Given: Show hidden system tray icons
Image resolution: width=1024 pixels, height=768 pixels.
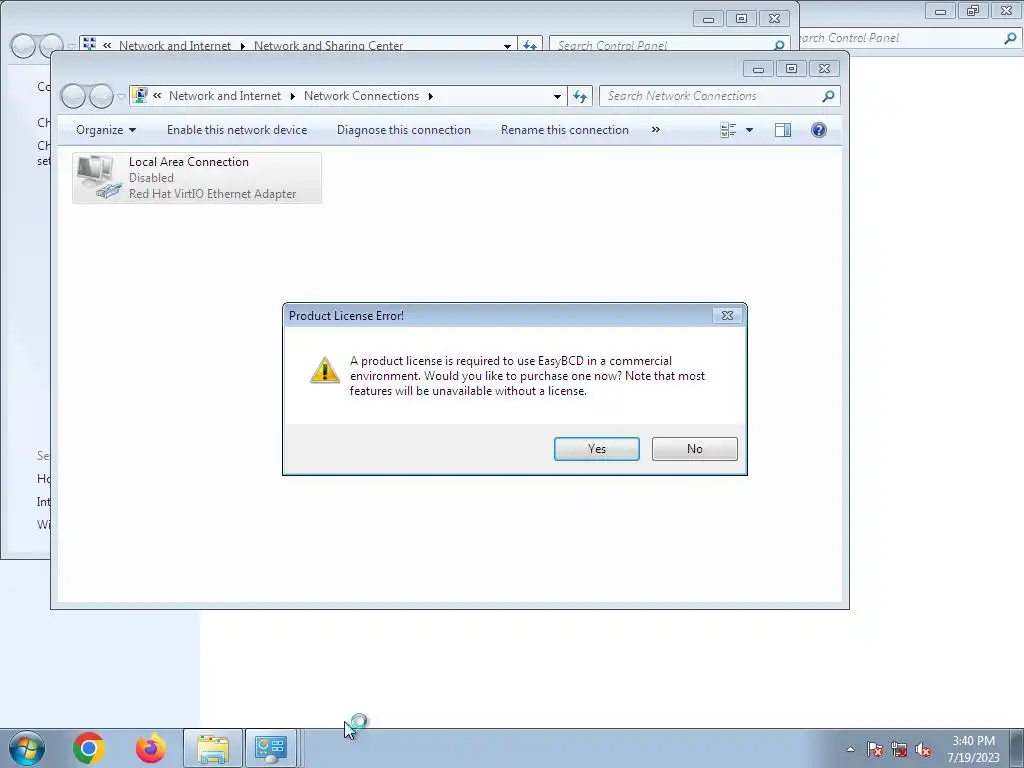Looking at the screenshot, I should (x=850, y=749).
